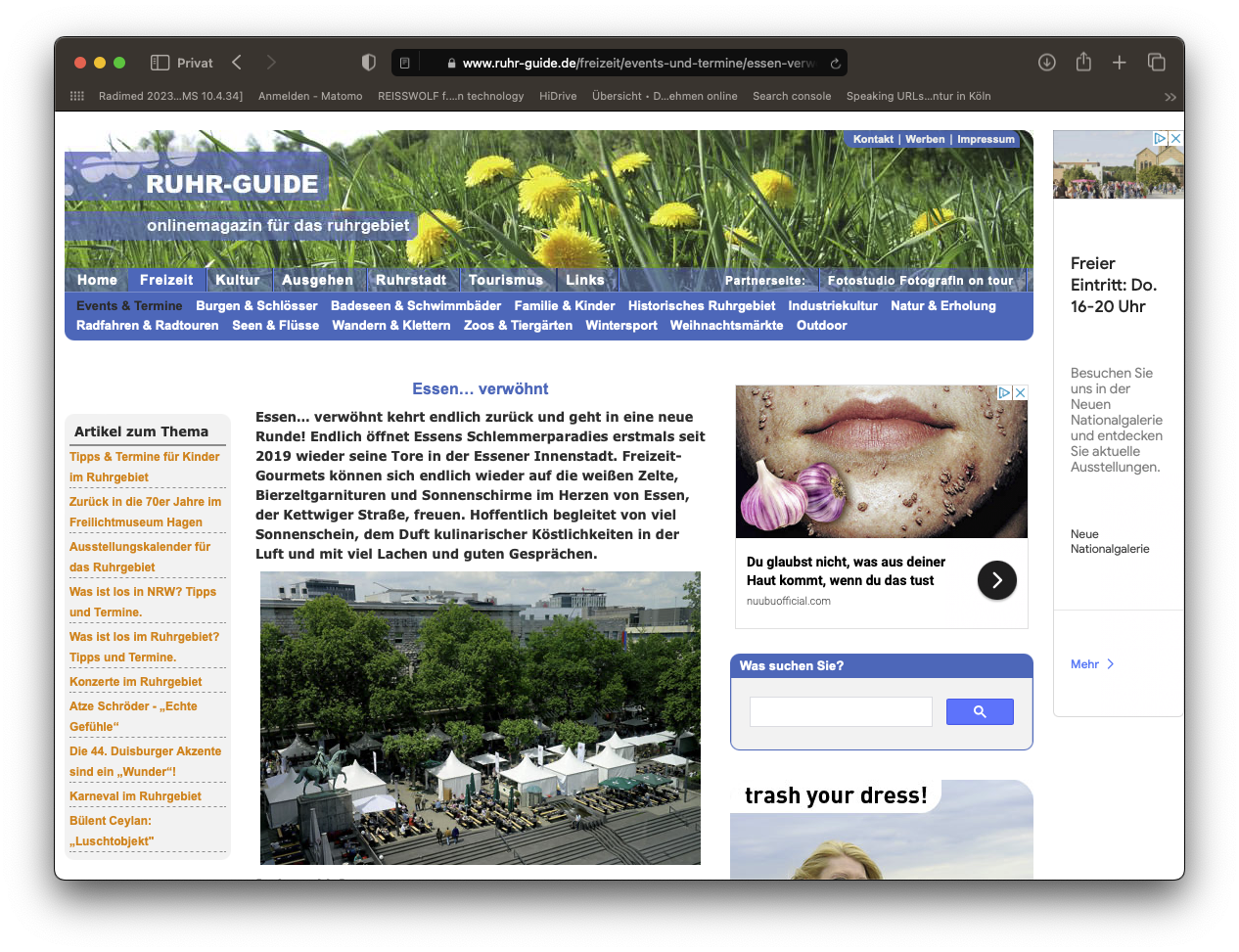Toggle the Safari sidebar icon
Screen dimensions: 1239x952
click(x=160, y=63)
